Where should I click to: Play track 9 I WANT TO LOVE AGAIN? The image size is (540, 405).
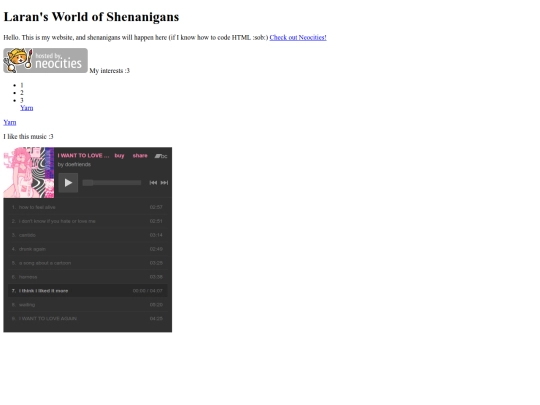[87, 319]
